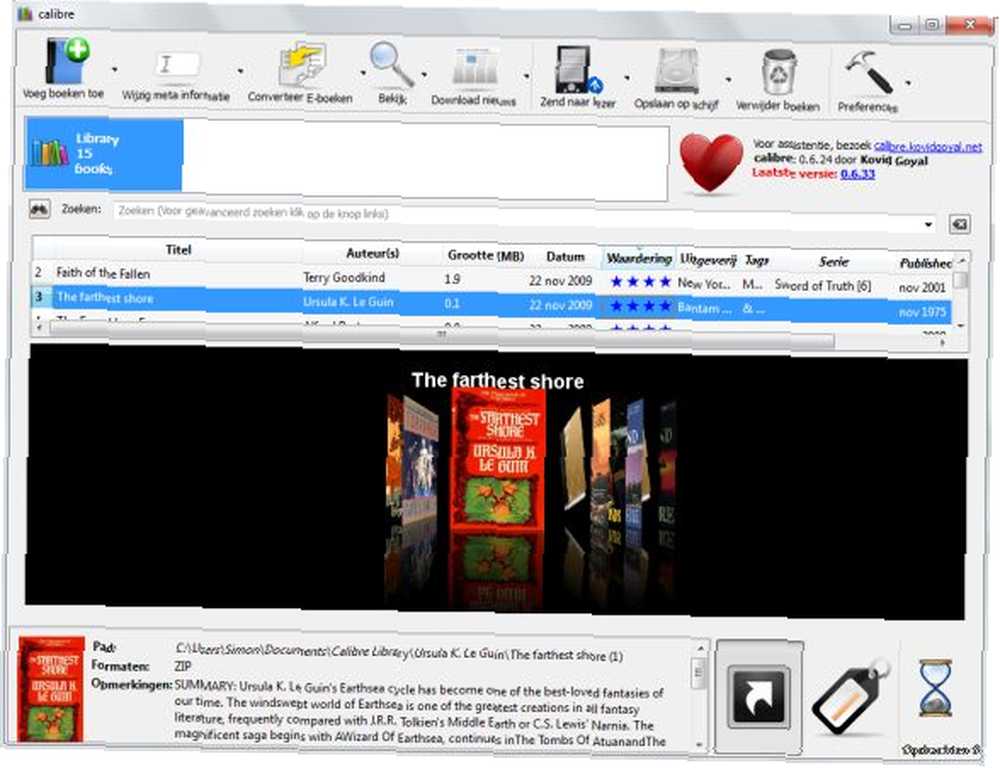This screenshot has height=768, width=1000.
Task: Click the Bekijk magnifier icon
Action: pos(390,64)
